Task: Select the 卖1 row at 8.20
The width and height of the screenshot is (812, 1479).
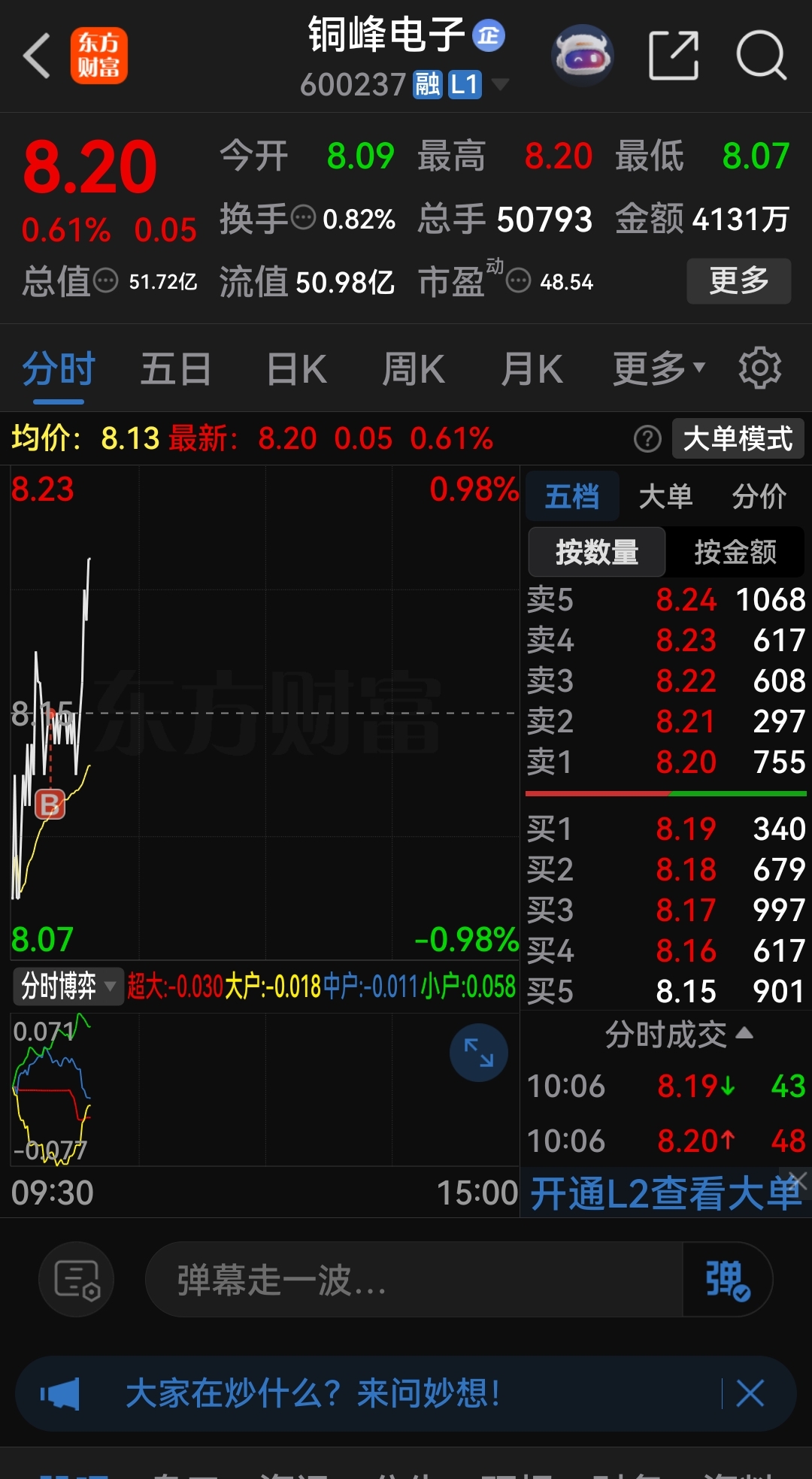Action: [x=666, y=762]
